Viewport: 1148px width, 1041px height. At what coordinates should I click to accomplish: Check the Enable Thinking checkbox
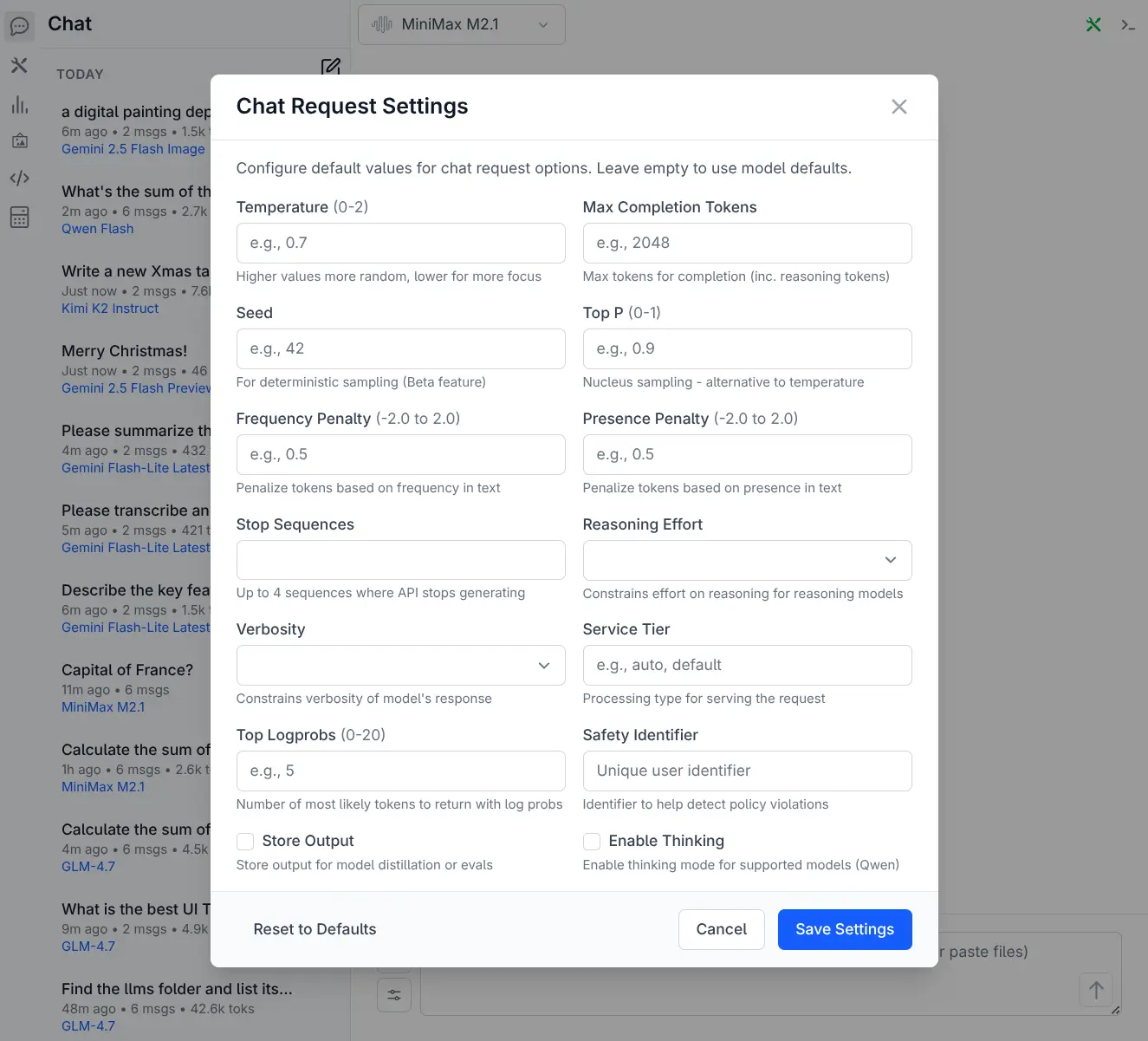[x=592, y=841]
